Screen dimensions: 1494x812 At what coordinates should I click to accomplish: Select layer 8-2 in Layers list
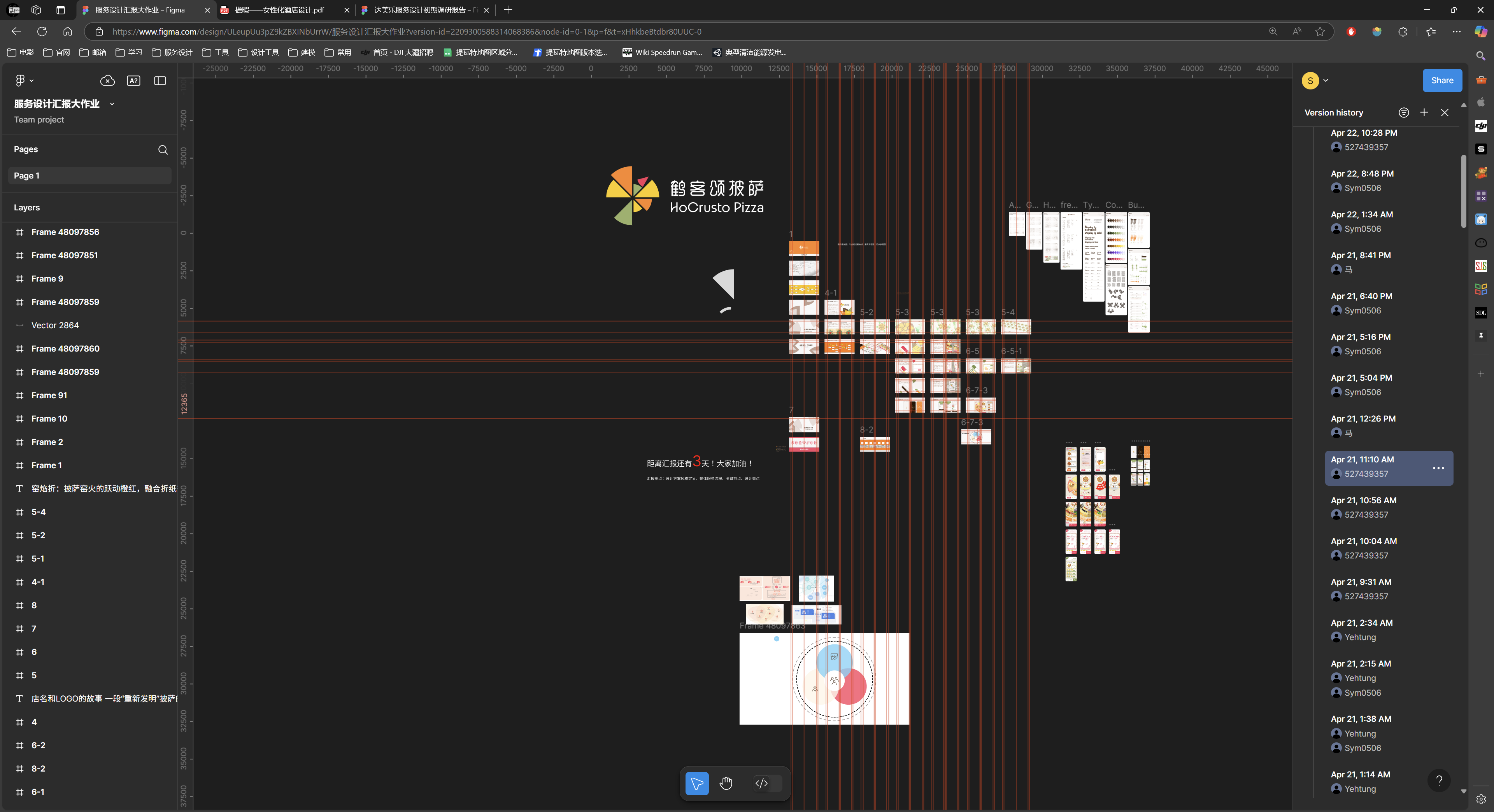[89, 768]
